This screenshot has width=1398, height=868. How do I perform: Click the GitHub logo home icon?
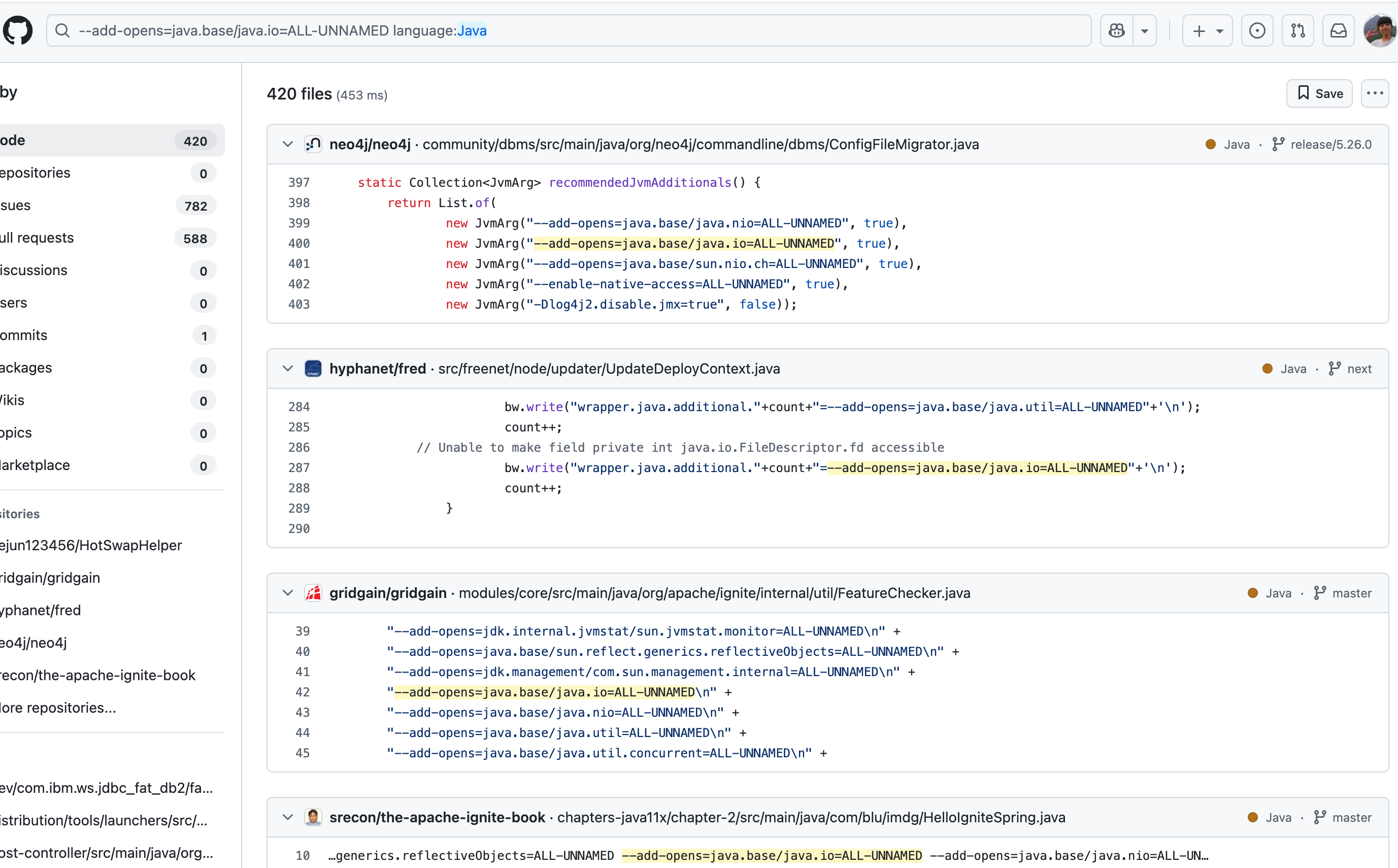click(x=17, y=30)
